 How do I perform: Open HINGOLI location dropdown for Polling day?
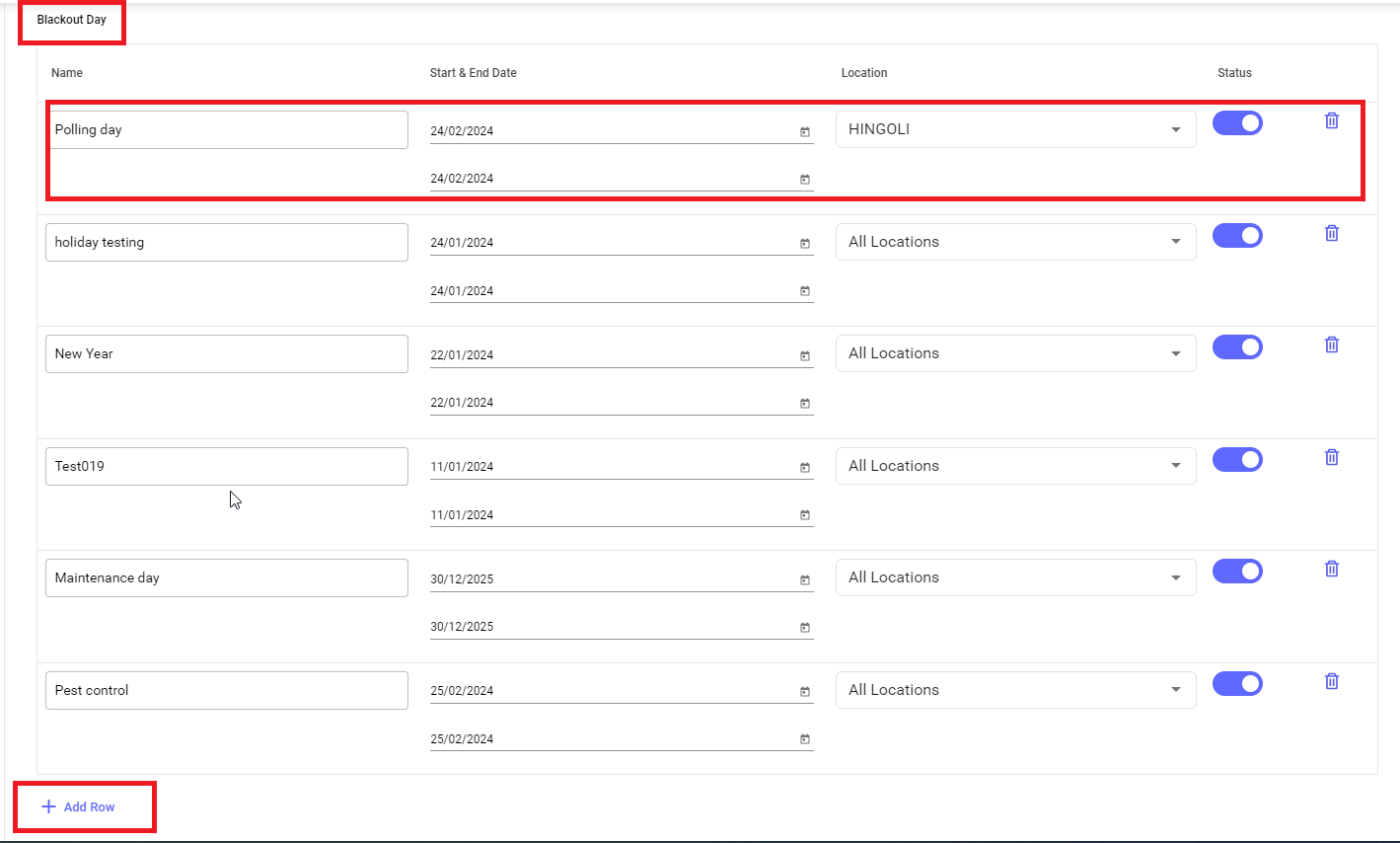(1015, 129)
